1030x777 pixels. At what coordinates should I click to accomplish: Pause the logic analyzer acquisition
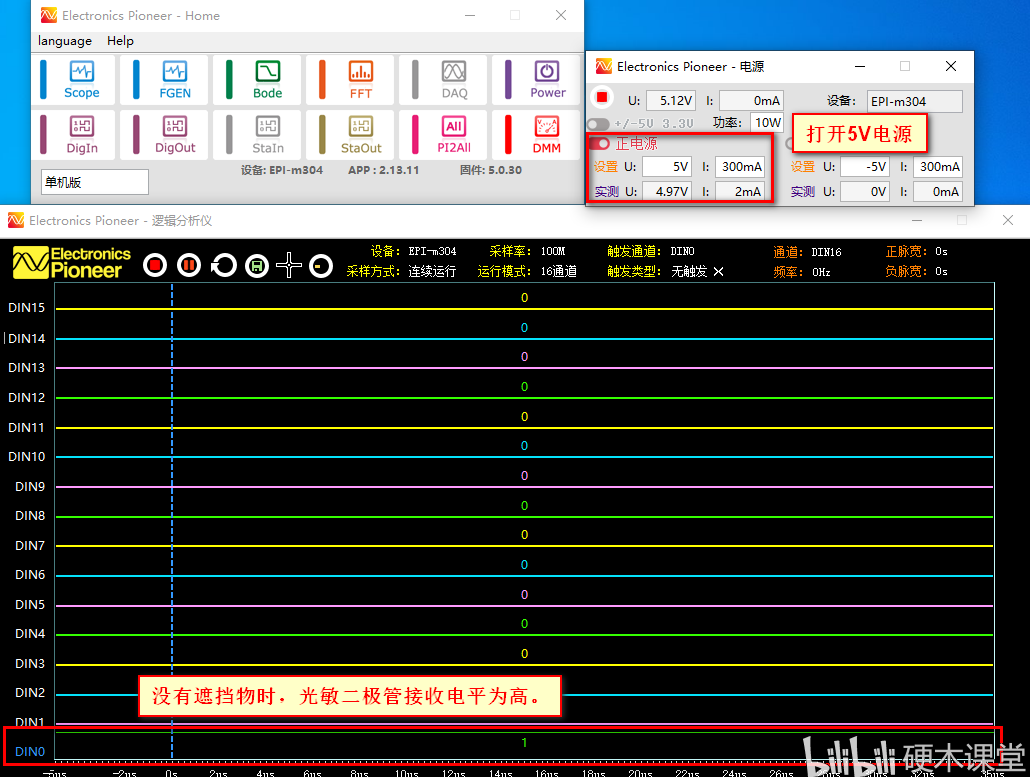click(x=189, y=265)
